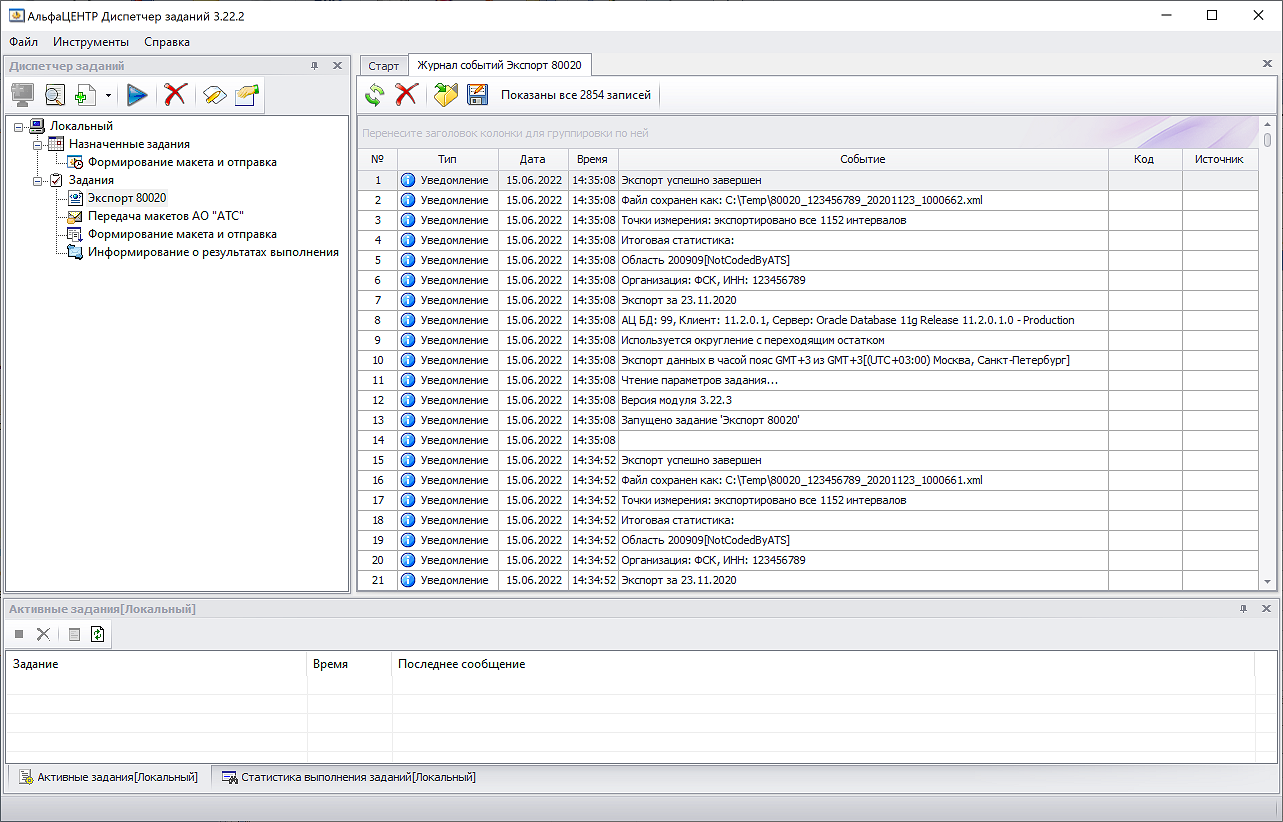This screenshot has width=1283, height=822.
Task: Pin the Активные задания panel
Action: point(1244,609)
